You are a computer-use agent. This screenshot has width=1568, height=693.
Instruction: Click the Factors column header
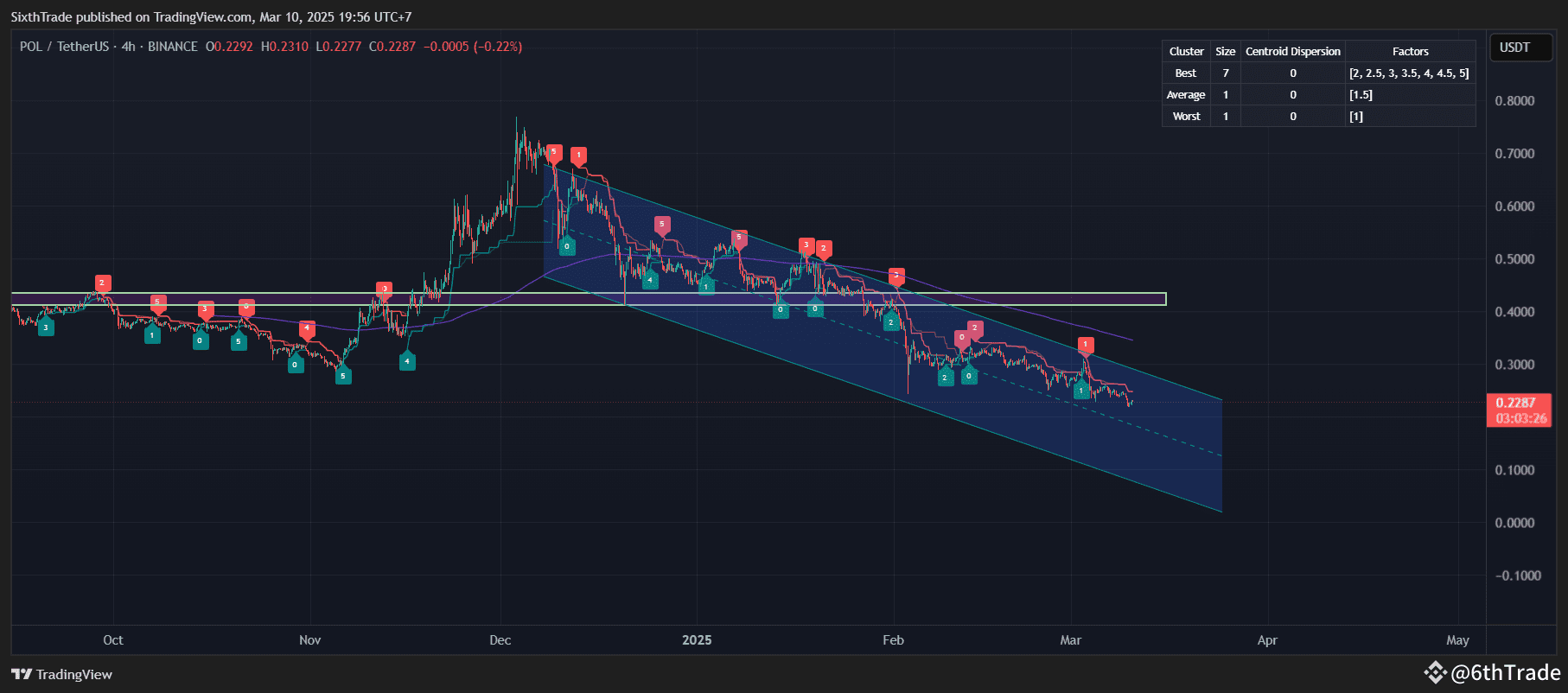[1410, 52]
